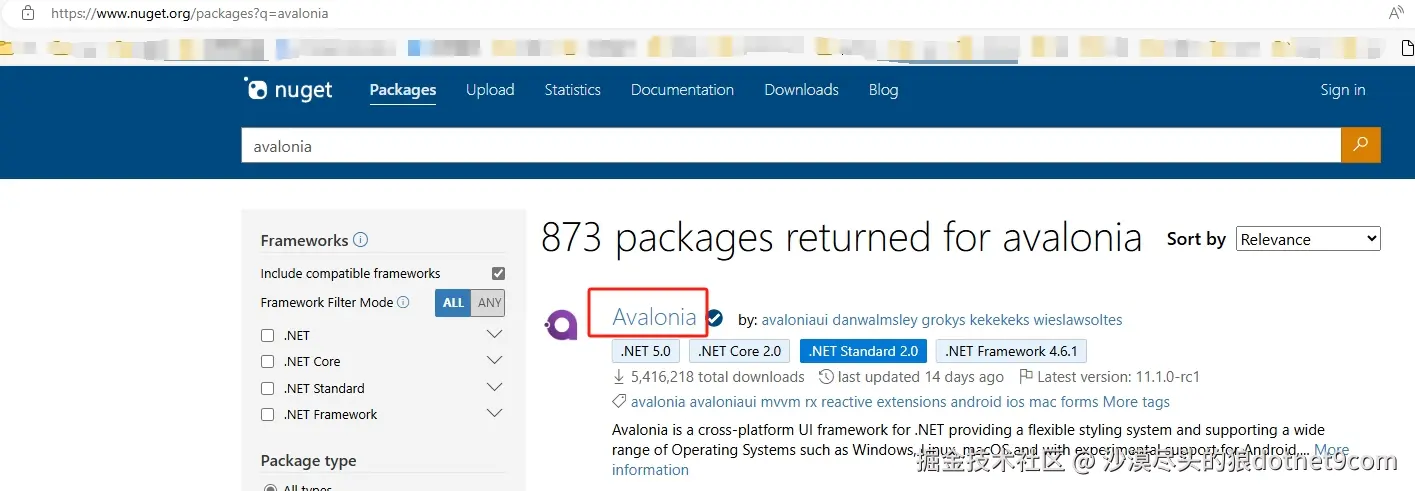Click the search box containing avalonia
Image resolution: width=1415 pixels, height=491 pixels.
(790, 145)
